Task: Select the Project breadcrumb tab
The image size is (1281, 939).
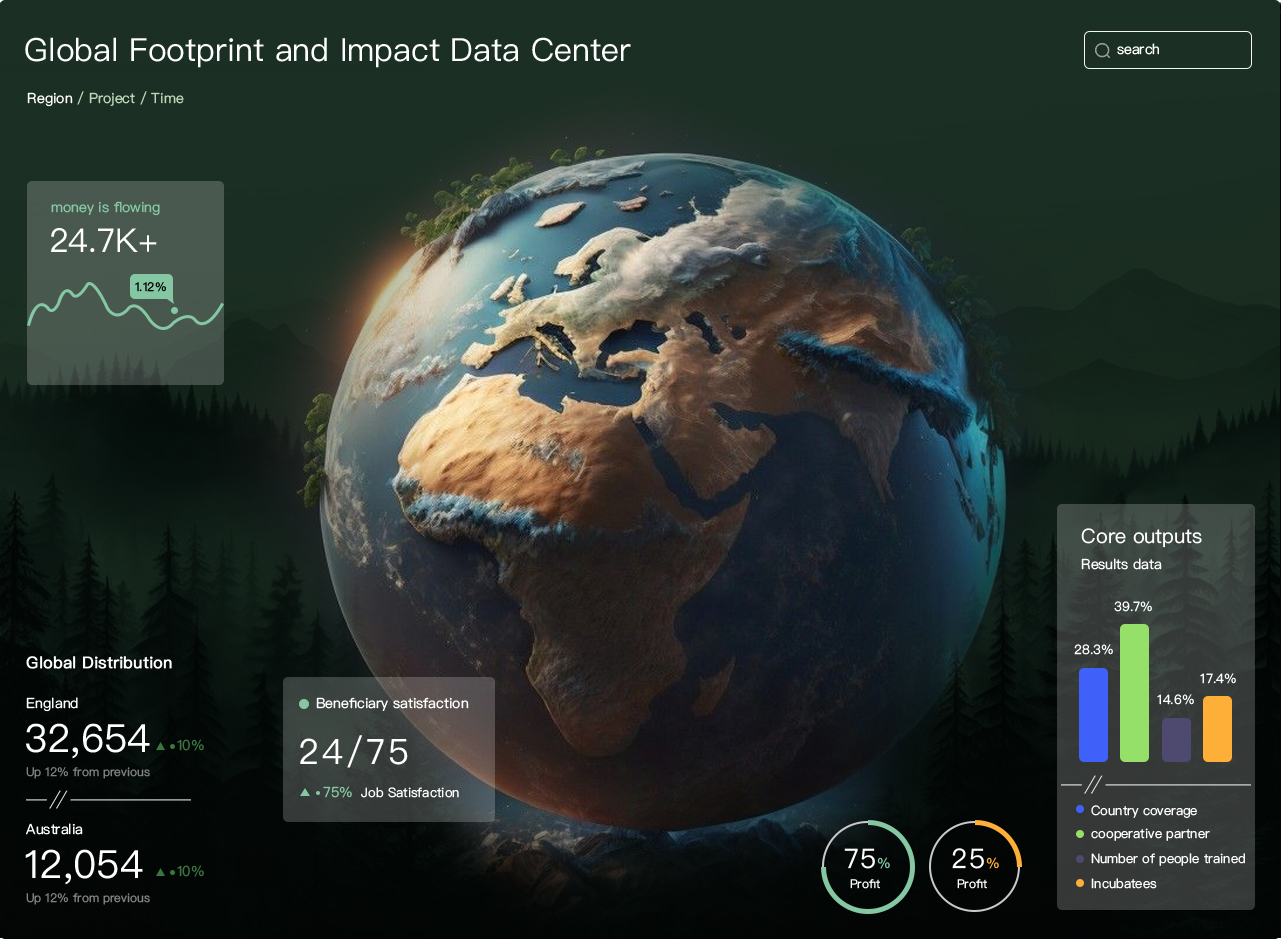Action: [112, 98]
